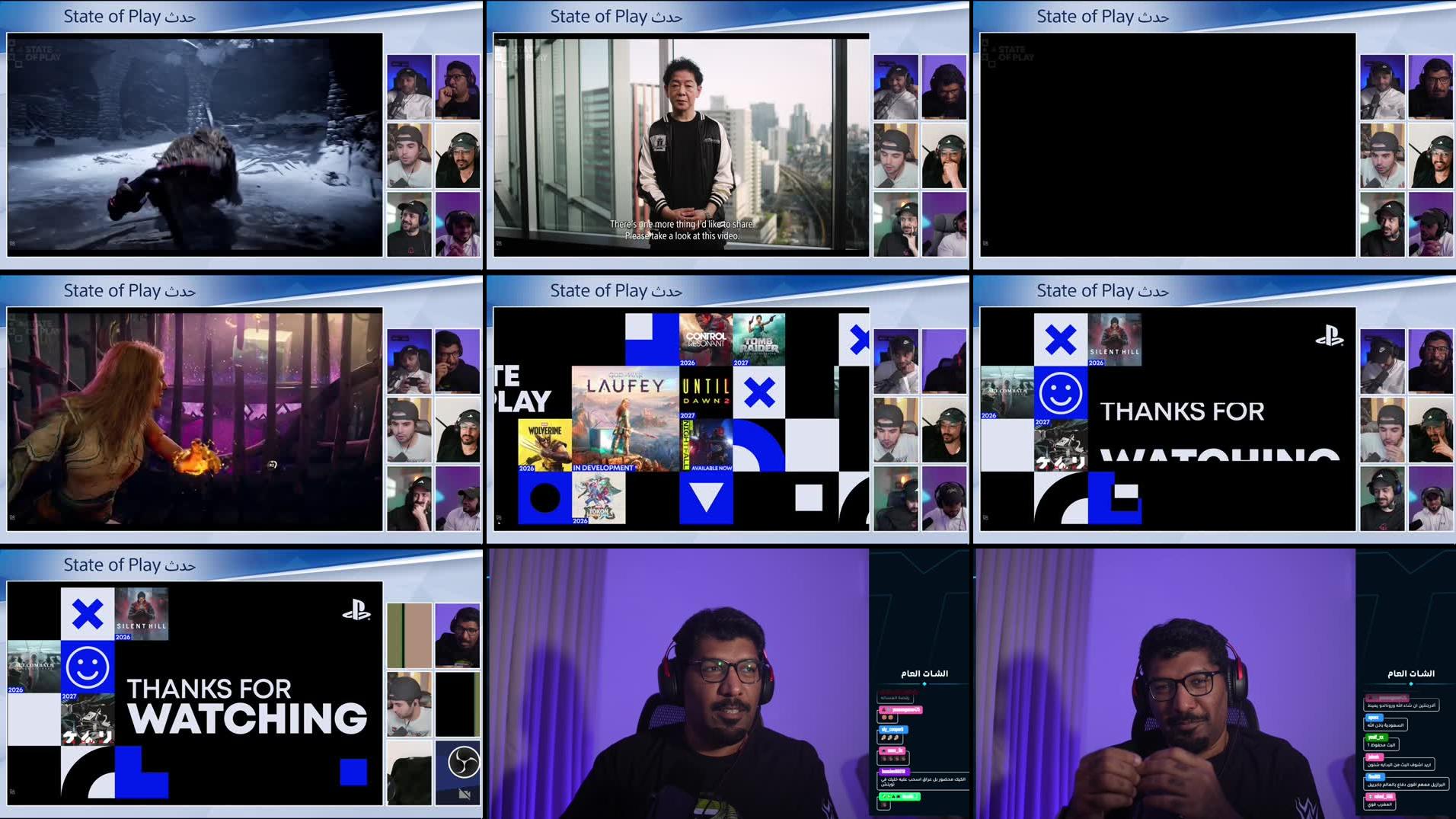
Task: Click the video of the blonde woman with glowing hand
Action: pyautogui.click(x=195, y=419)
